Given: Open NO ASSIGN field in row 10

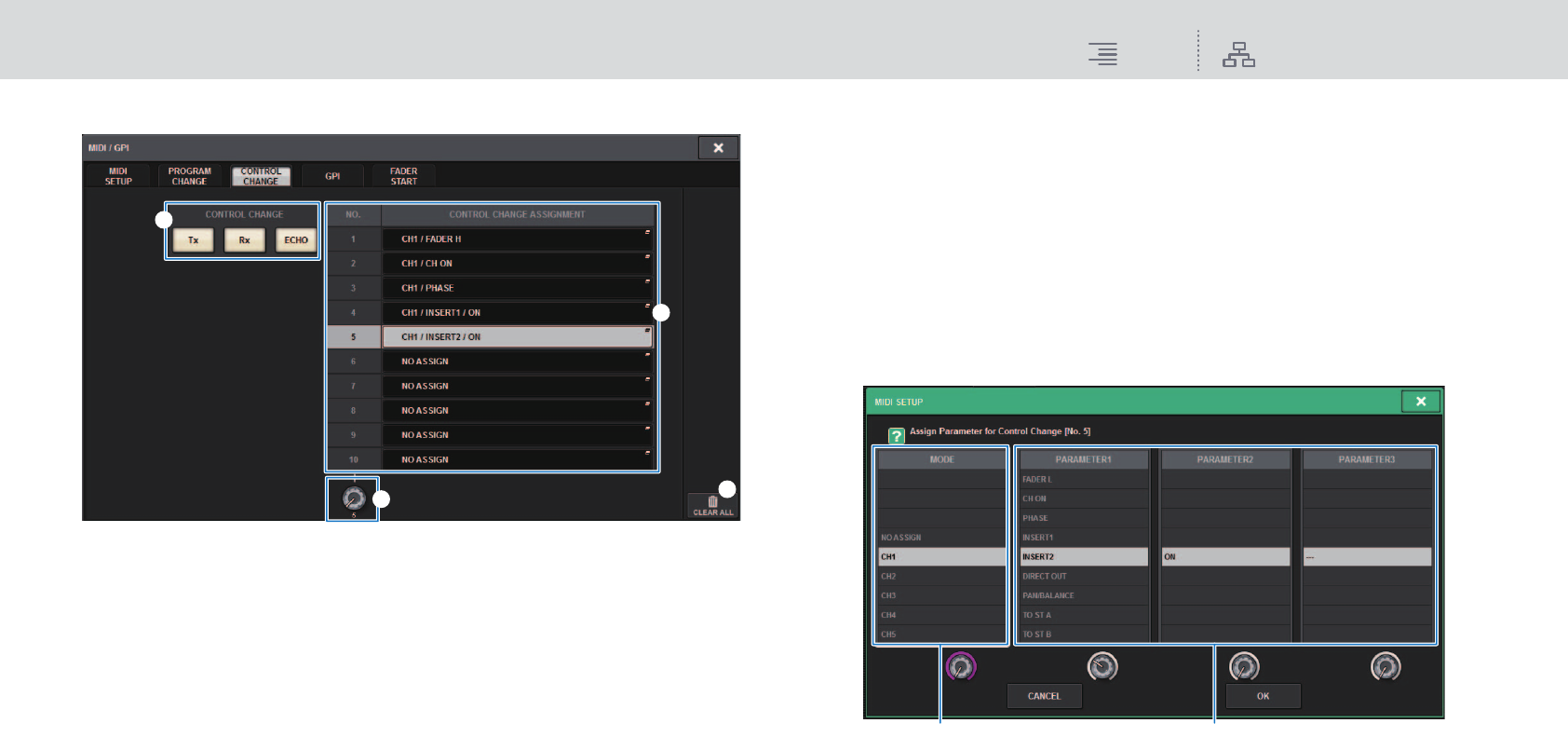Looking at the screenshot, I should pyautogui.click(x=518, y=459).
